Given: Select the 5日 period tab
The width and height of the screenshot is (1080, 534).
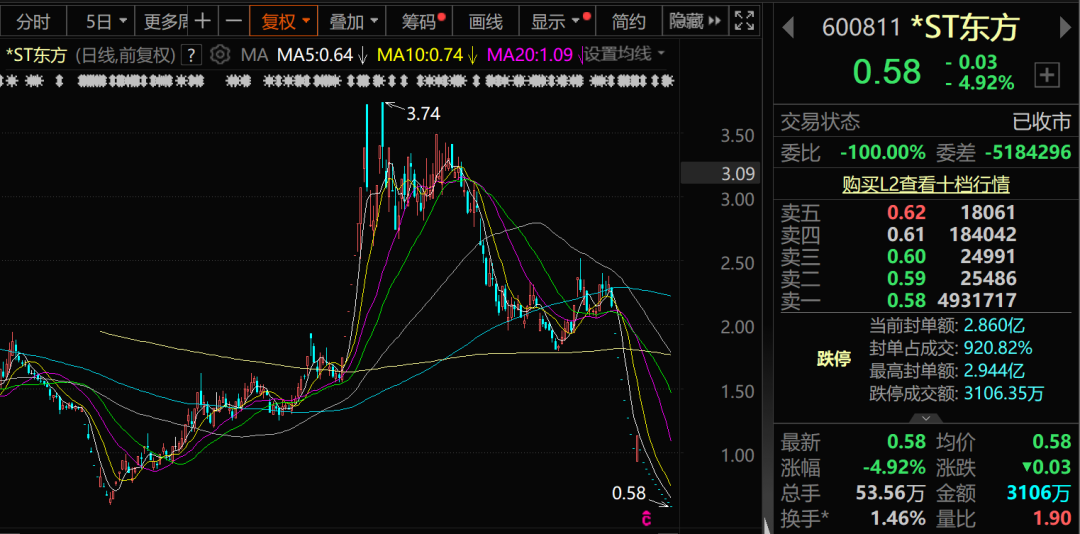Looking at the screenshot, I should (x=106, y=21).
